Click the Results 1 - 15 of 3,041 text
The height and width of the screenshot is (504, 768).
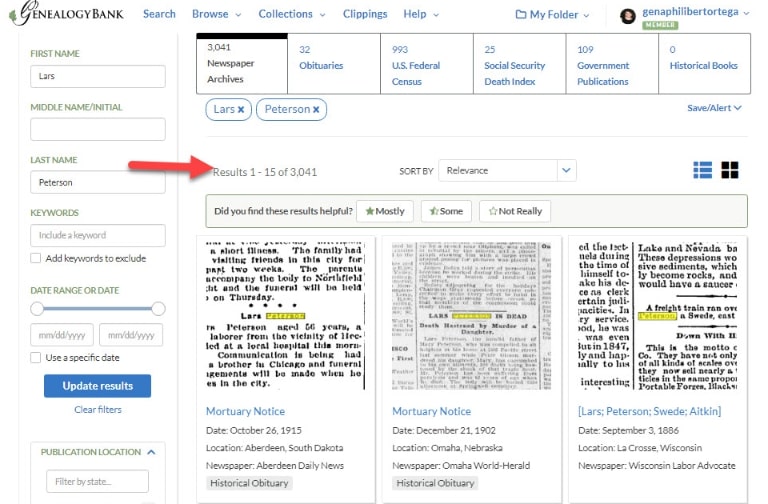[265, 172]
